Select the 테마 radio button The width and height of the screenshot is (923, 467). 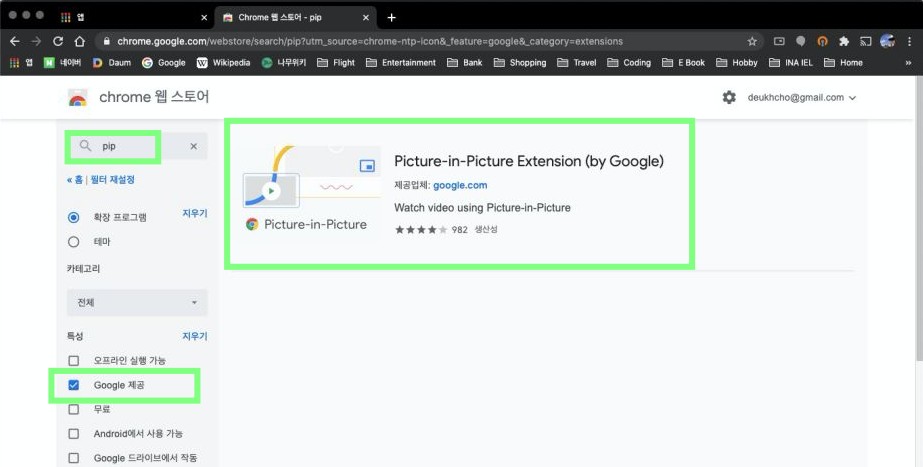point(73,242)
